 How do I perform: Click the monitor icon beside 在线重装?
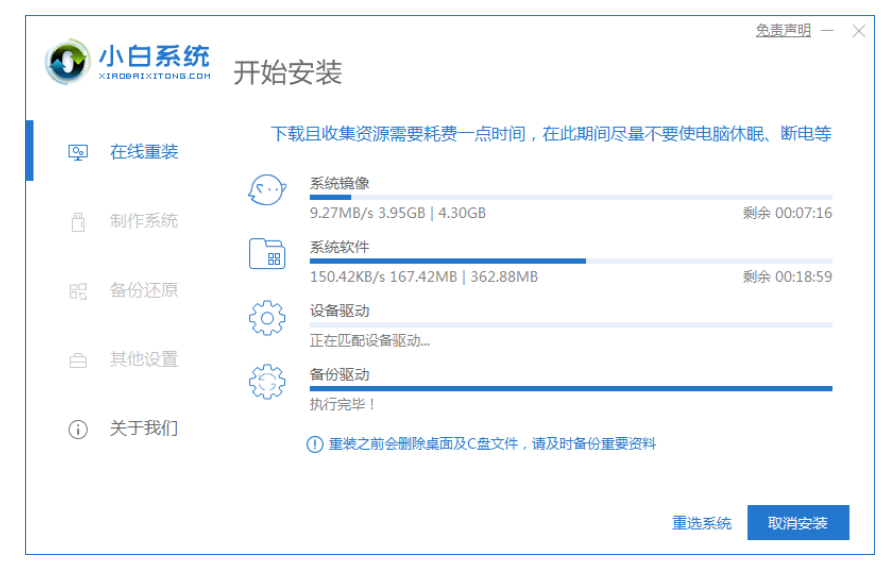78,152
